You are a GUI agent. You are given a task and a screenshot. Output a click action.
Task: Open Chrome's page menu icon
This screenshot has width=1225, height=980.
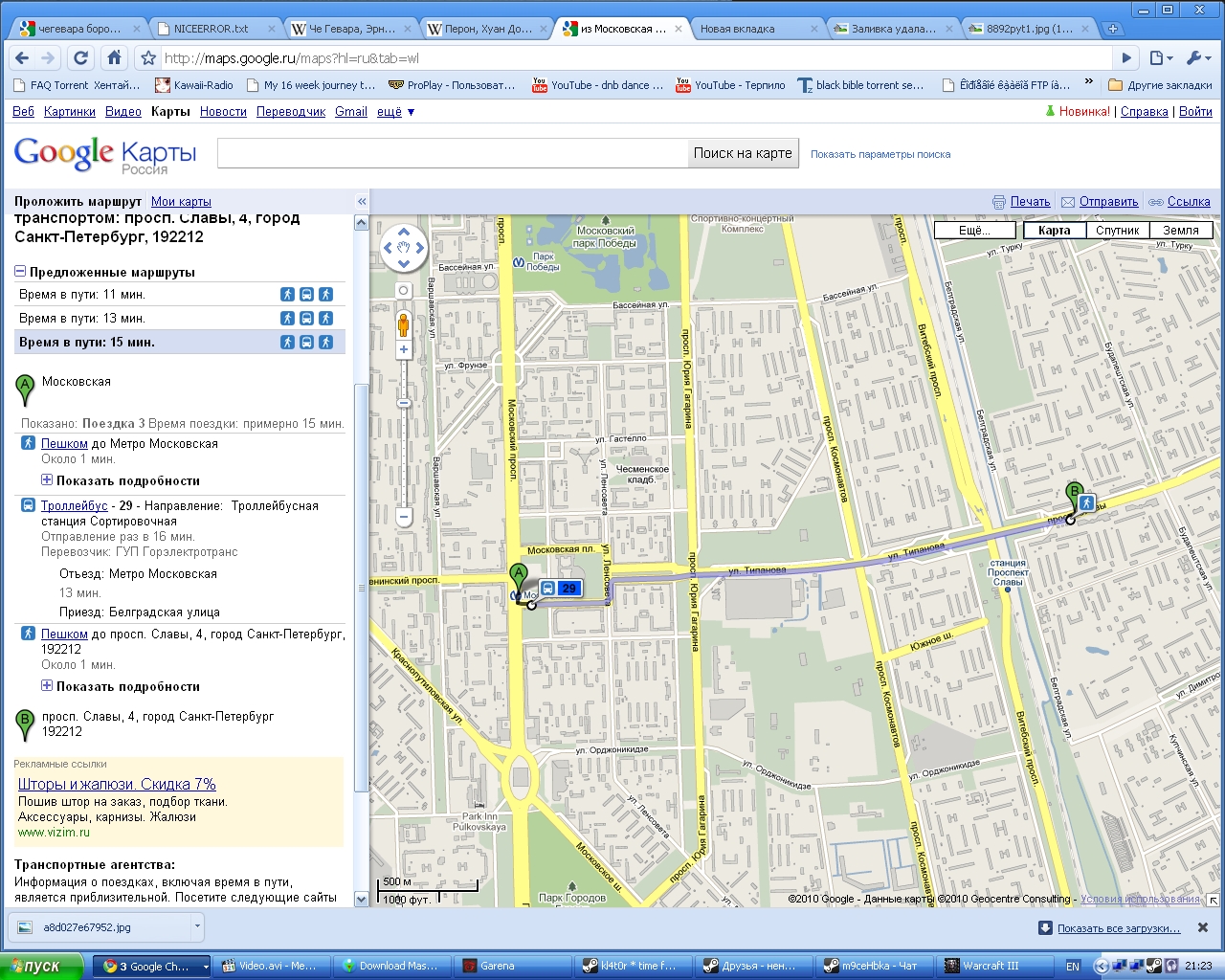point(1159,58)
